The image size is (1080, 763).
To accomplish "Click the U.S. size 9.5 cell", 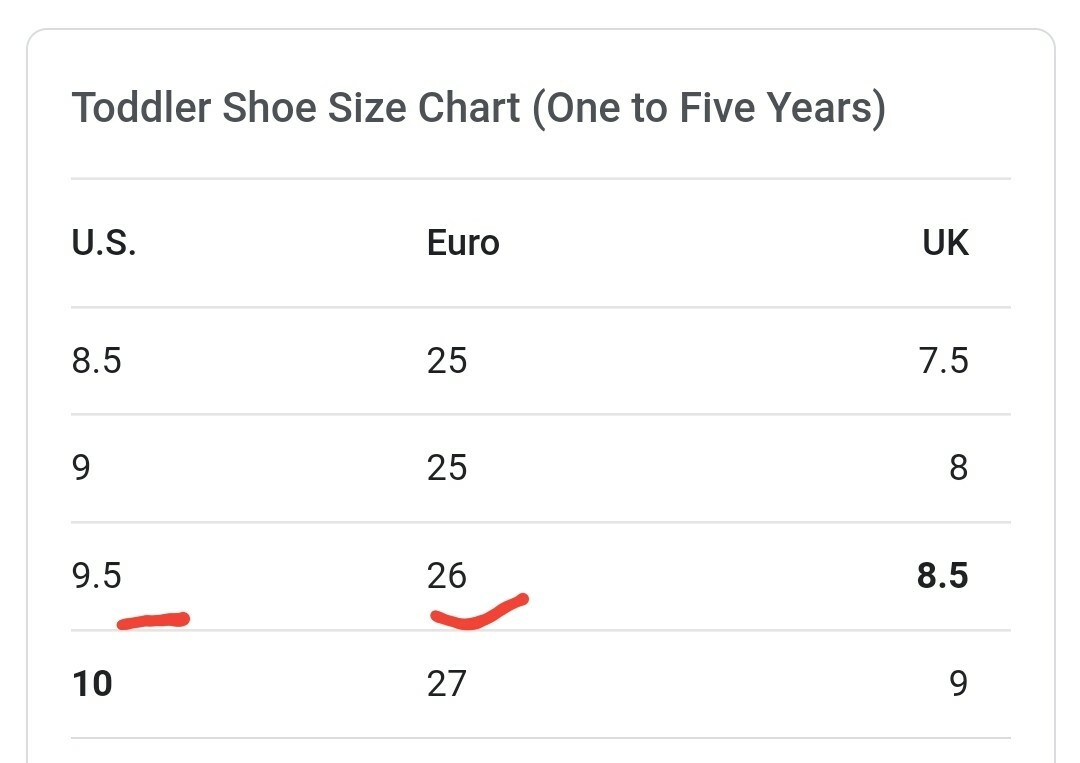I will pos(96,576).
